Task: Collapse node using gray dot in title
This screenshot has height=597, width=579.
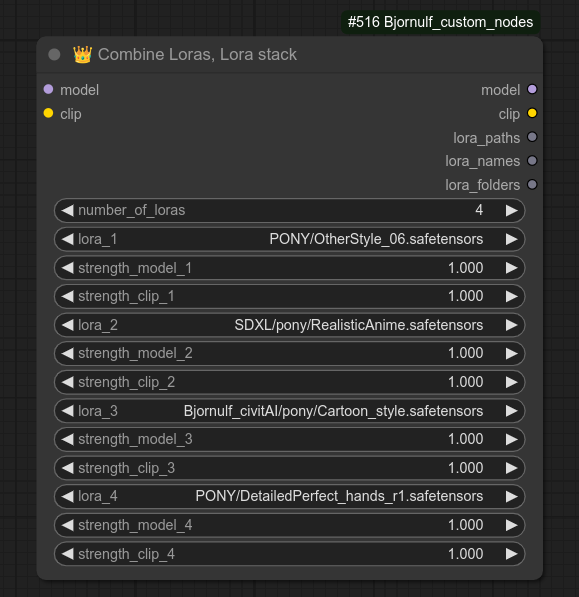Action: pyautogui.click(x=54, y=54)
